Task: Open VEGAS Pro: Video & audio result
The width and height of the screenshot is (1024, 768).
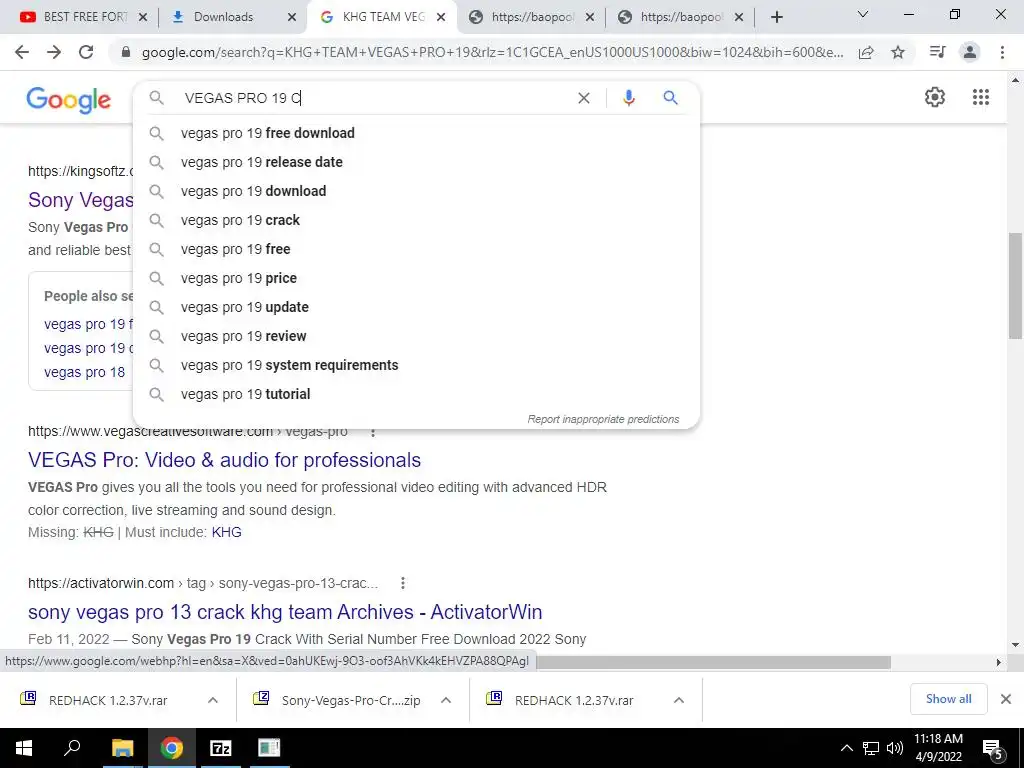Action: click(224, 460)
